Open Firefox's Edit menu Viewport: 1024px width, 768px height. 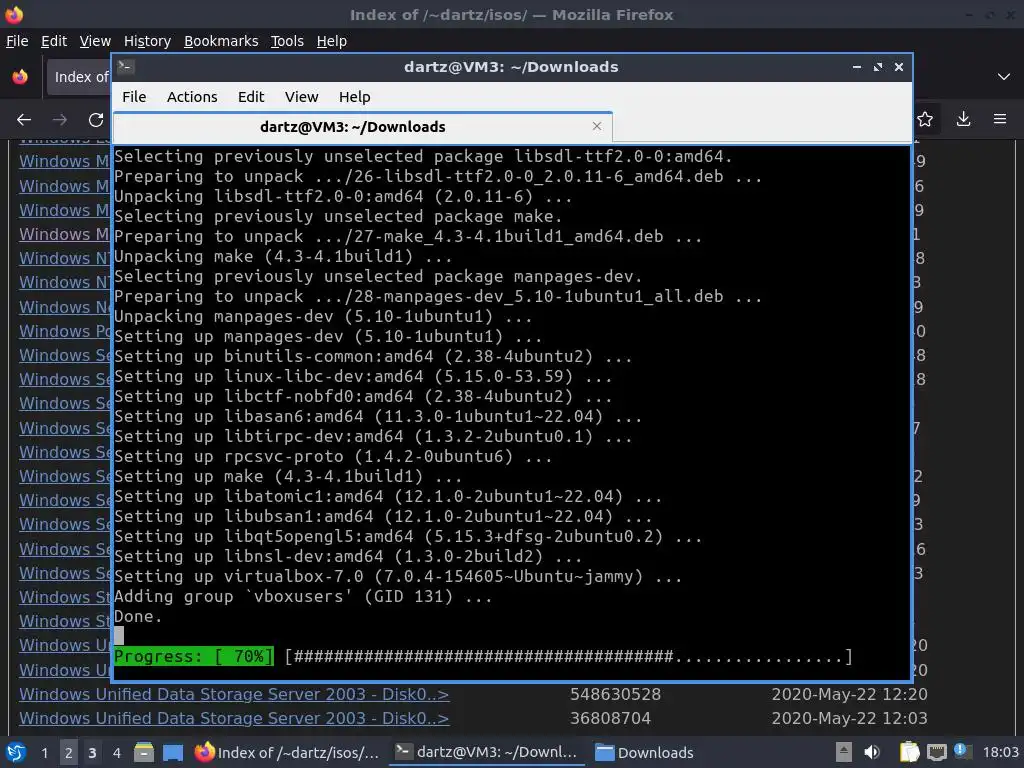click(x=54, y=41)
